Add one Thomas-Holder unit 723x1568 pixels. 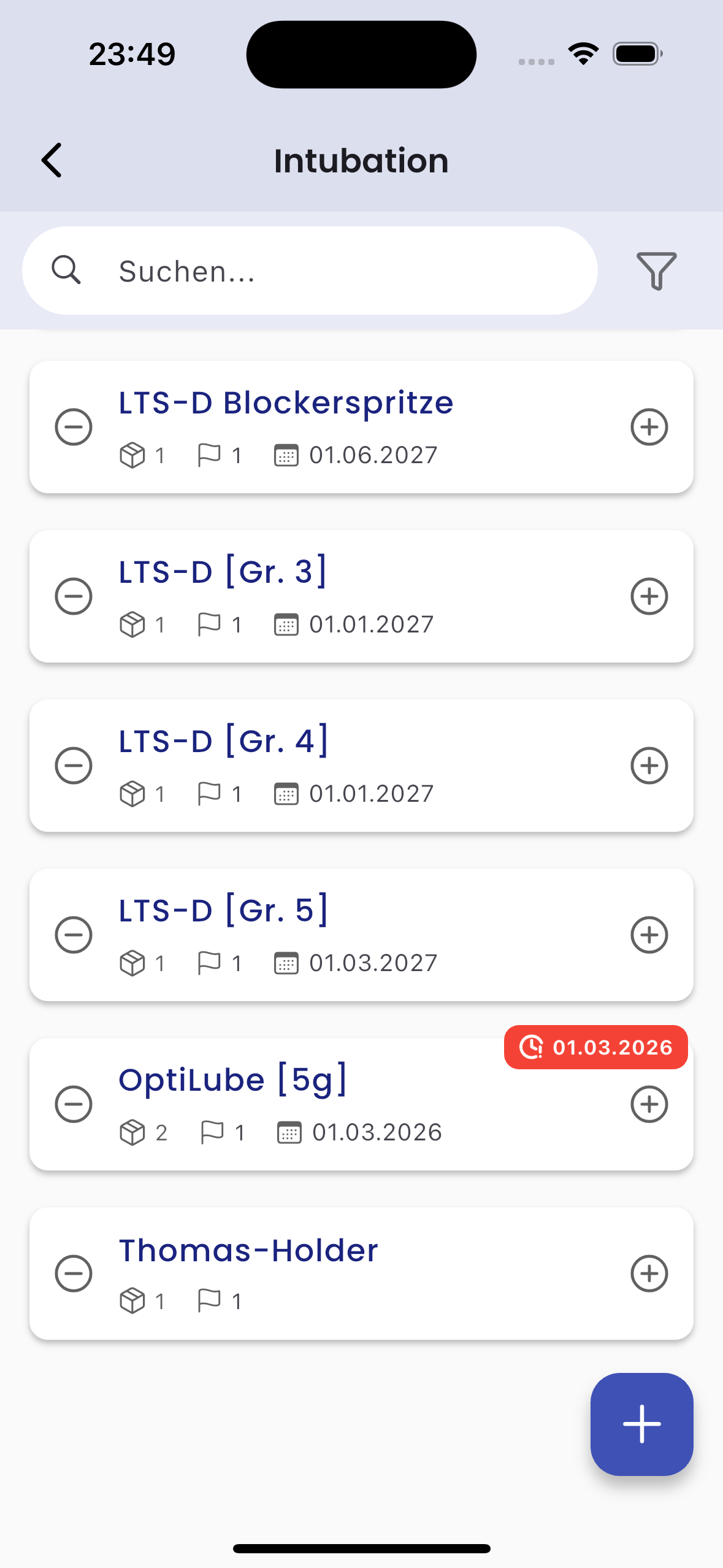pyautogui.click(x=649, y=1274)
